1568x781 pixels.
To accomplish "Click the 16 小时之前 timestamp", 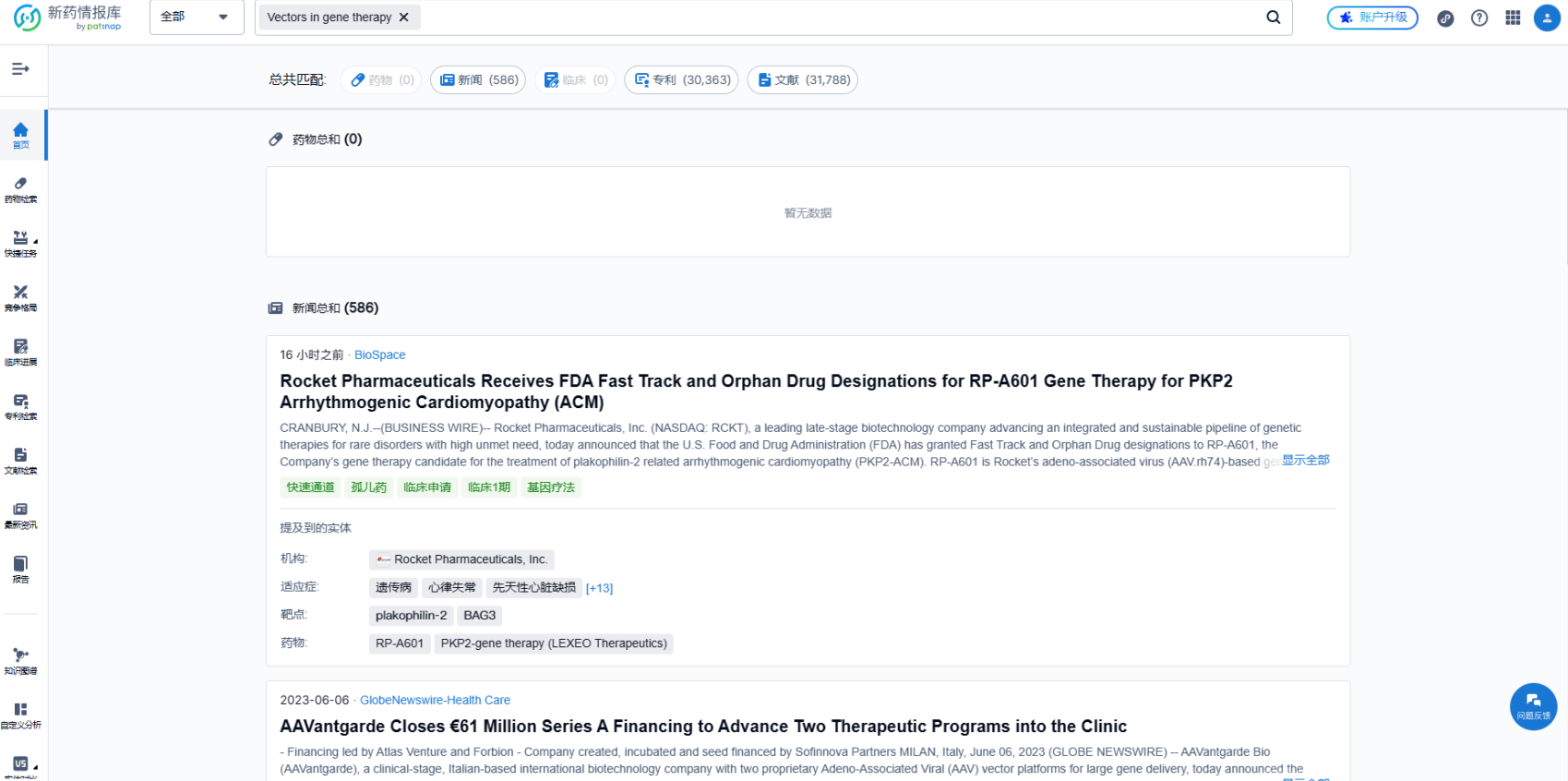I will click(312, 355).
